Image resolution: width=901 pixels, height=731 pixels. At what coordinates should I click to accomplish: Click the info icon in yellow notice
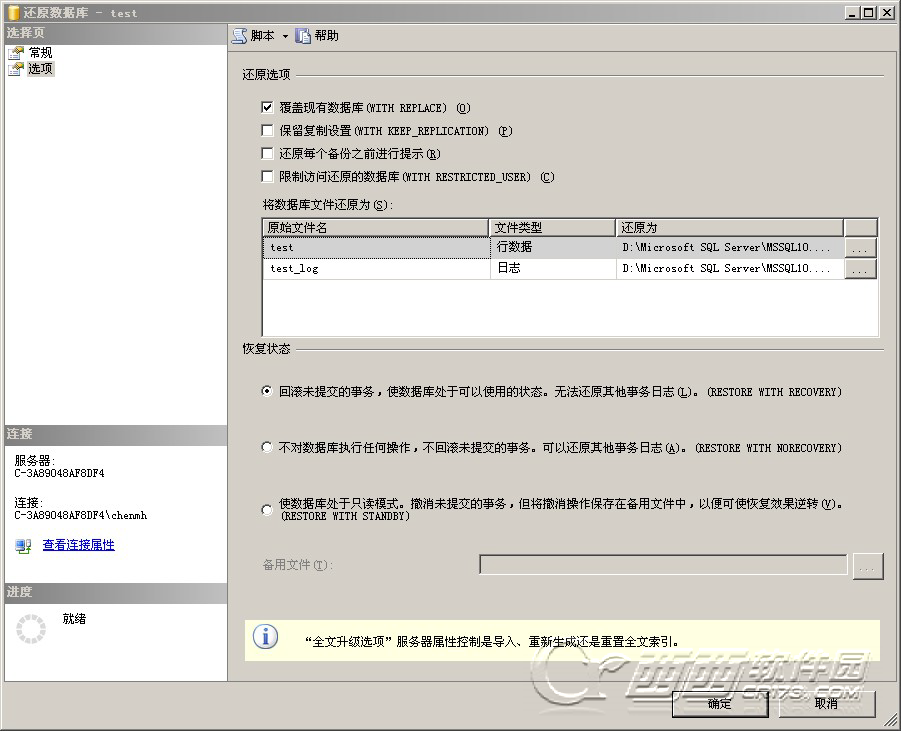tap(265, 637)
